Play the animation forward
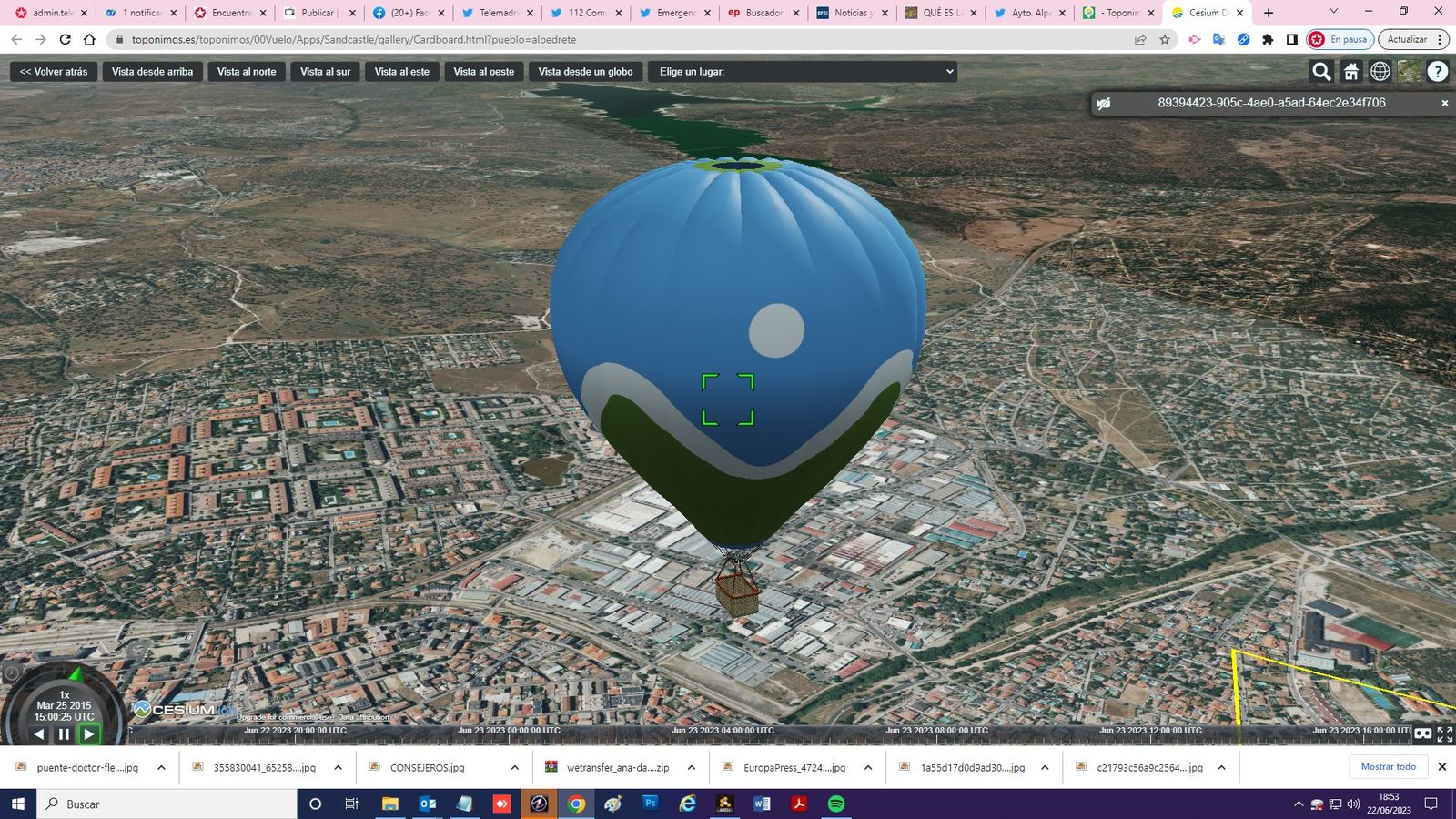Screen dimensions: 1456x819 (88, 733)
